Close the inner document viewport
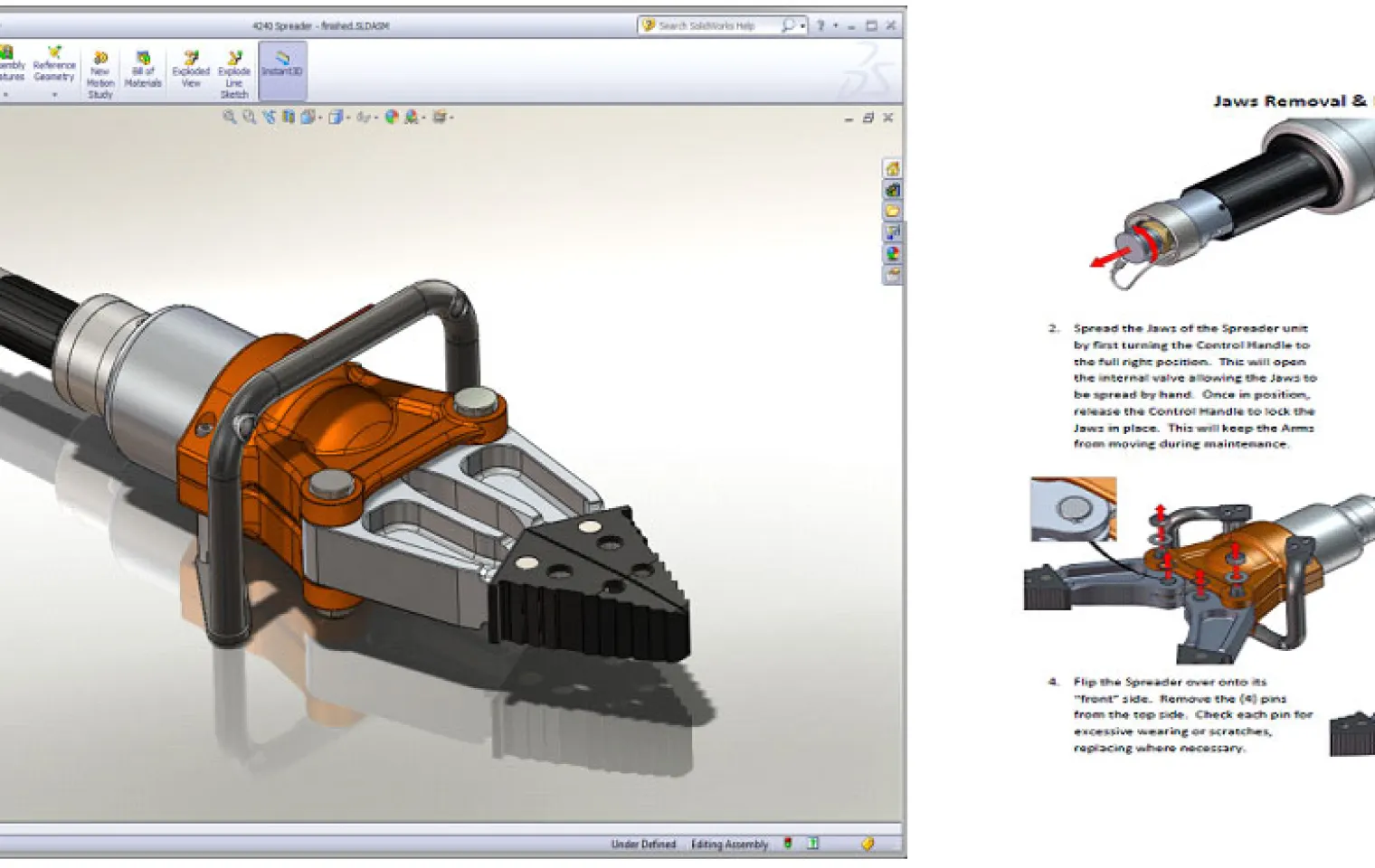This screenshot has width=1375, height=868. pos(888,118)
